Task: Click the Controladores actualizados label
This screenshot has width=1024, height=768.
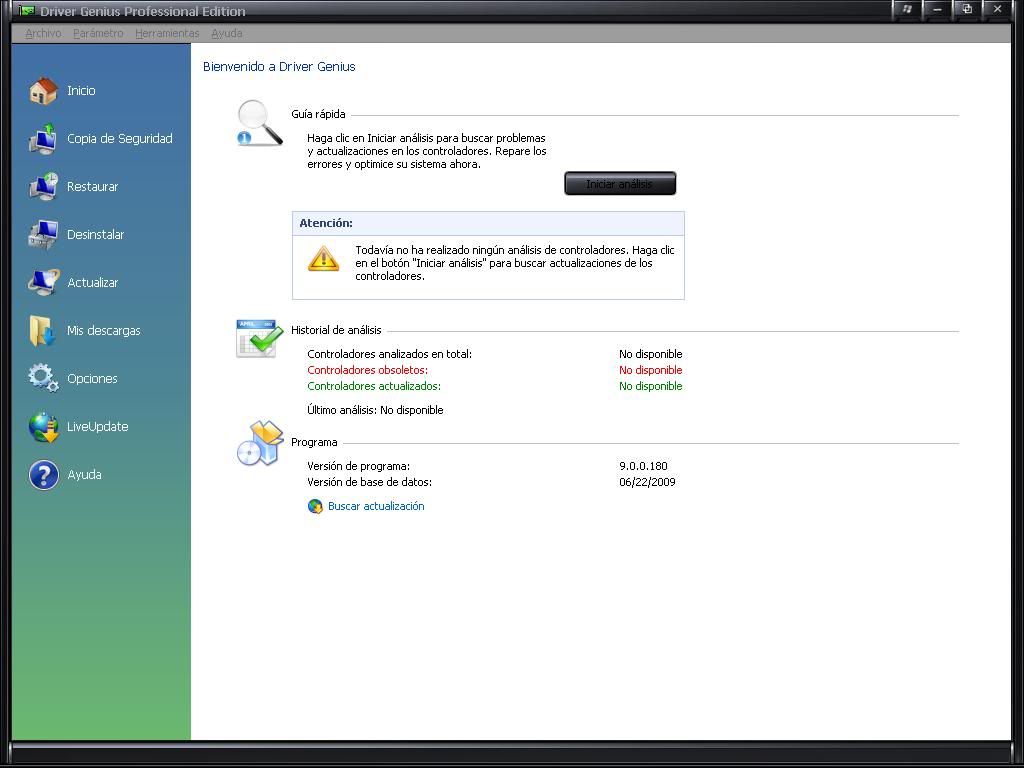Action: 374,386
